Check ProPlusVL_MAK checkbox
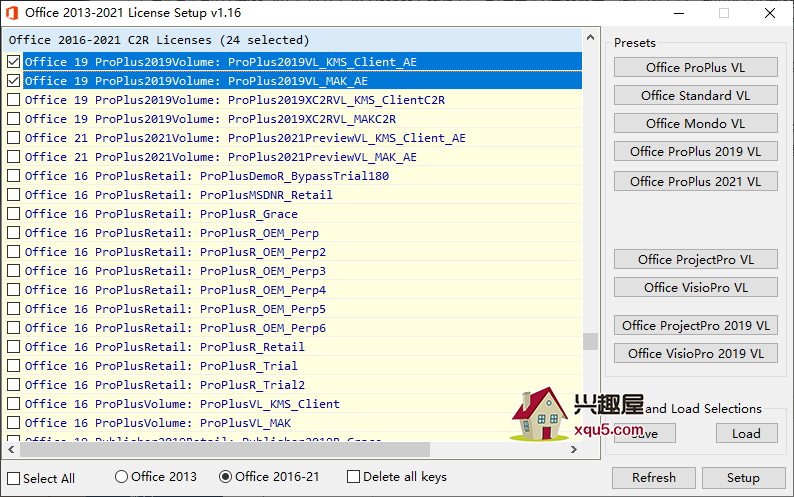 click(14, 423)
